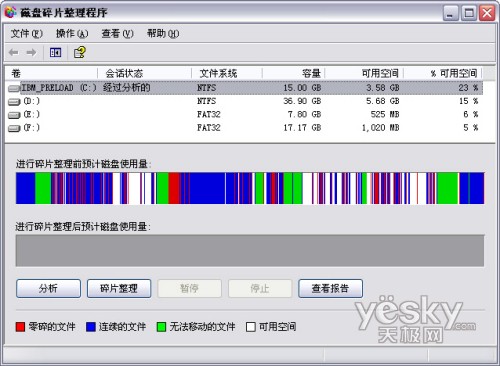
Task: Click the Back arrow toolbar icon
Action: point(14,52)
